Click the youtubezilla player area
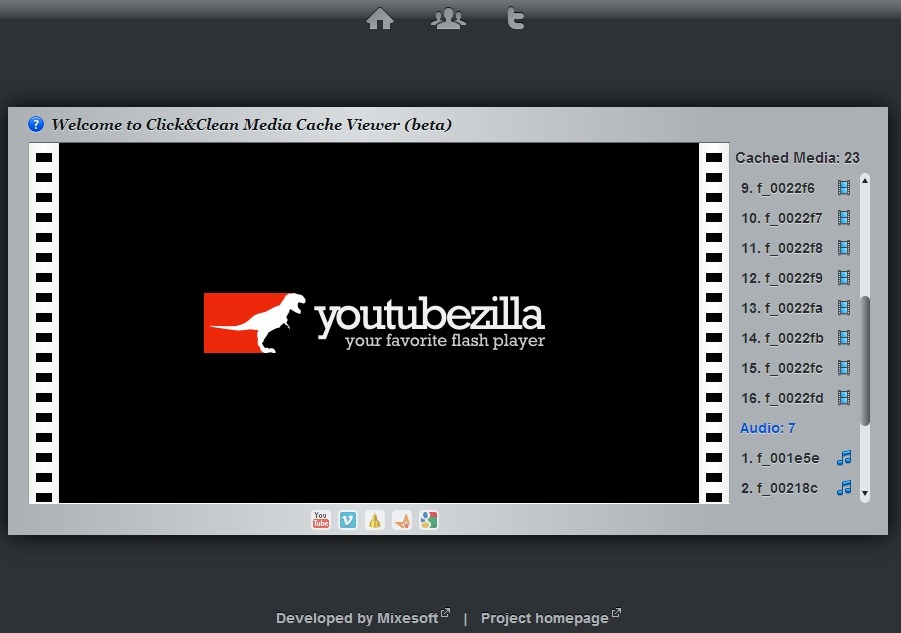The width and height of the screenshot is (901, 633). [x=379, y=323]
